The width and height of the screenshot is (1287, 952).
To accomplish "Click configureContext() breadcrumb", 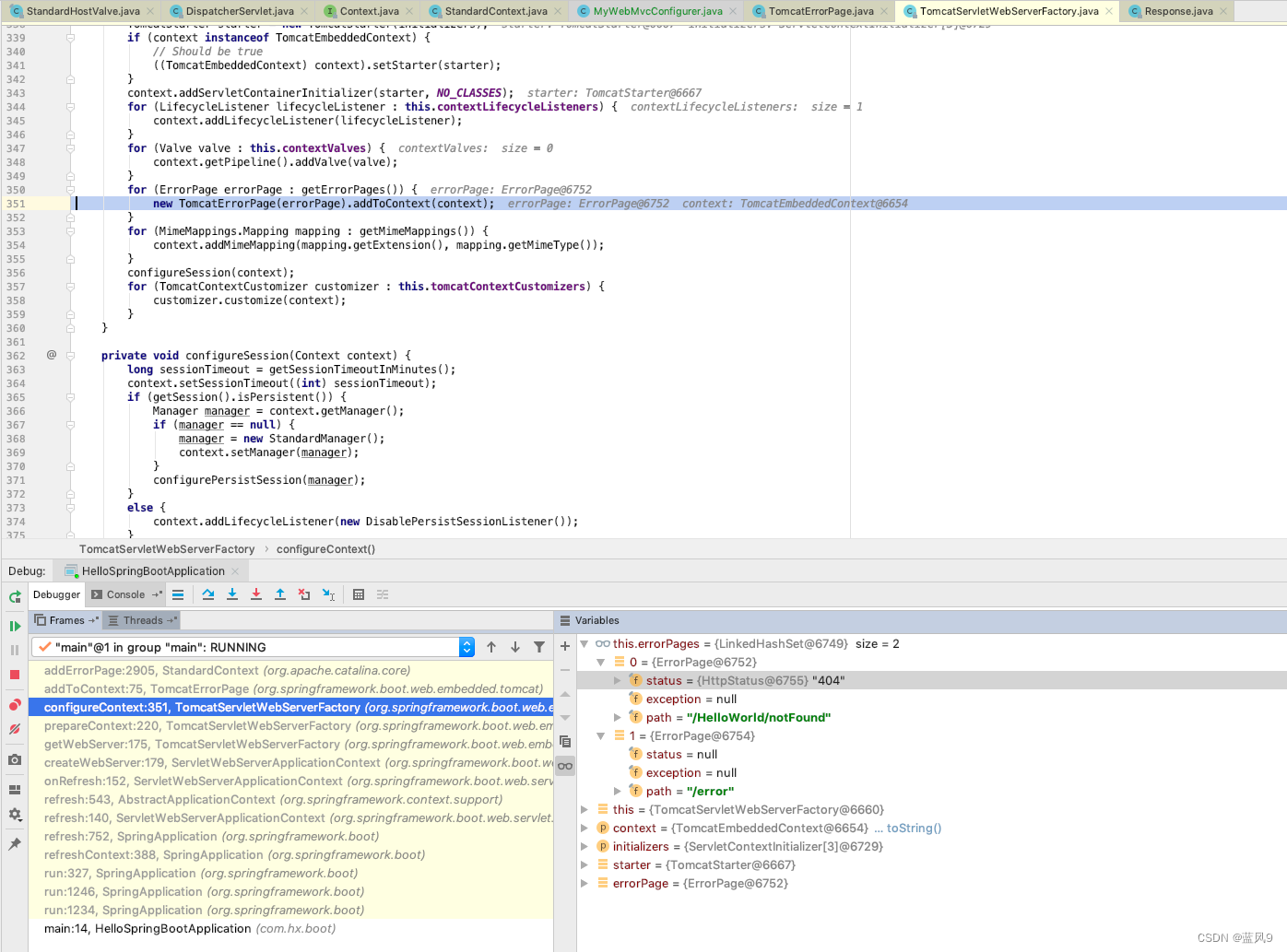I will (325, 549).
